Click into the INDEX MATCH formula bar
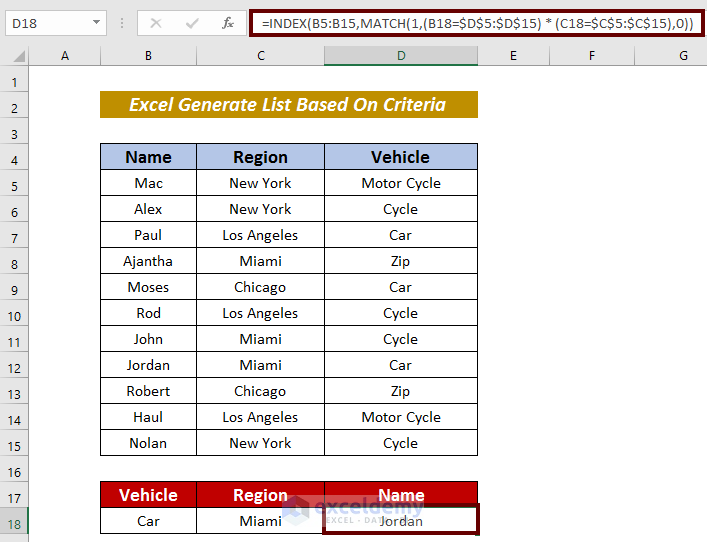Viewport: 707px width, 542px height. 476,22
